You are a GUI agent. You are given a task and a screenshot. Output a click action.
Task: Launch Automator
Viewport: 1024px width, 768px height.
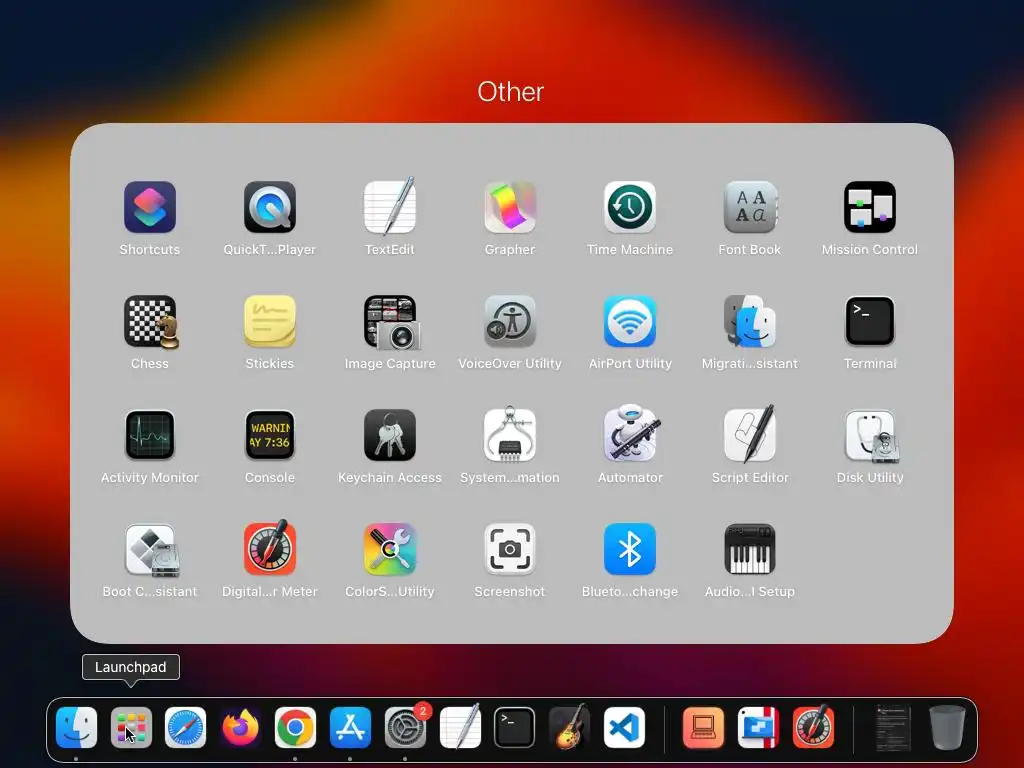(630, 434)
